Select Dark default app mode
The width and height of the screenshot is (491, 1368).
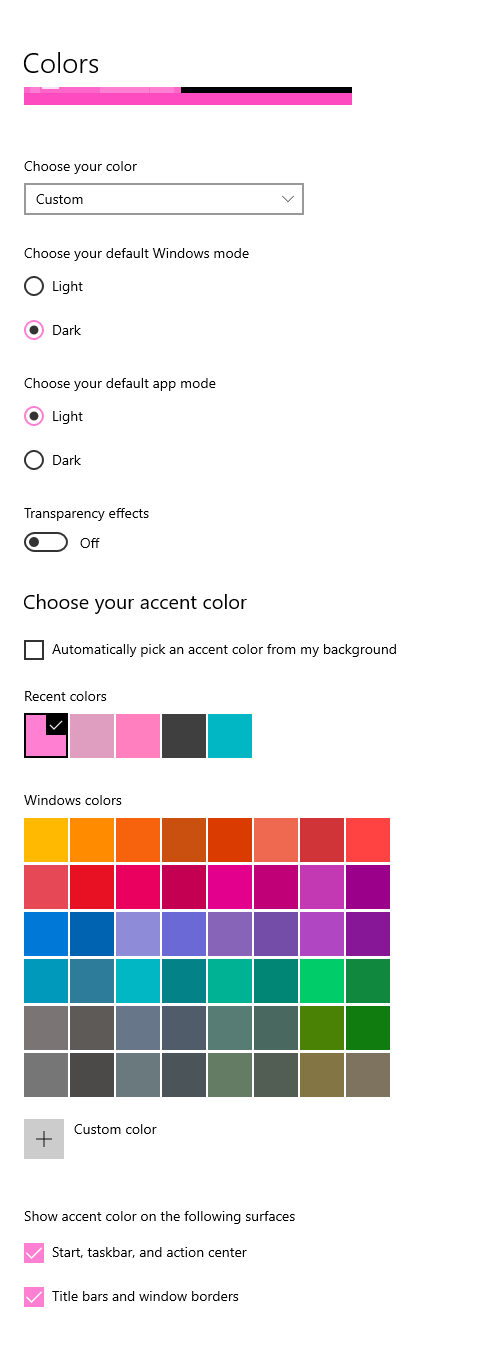point(34,460)
